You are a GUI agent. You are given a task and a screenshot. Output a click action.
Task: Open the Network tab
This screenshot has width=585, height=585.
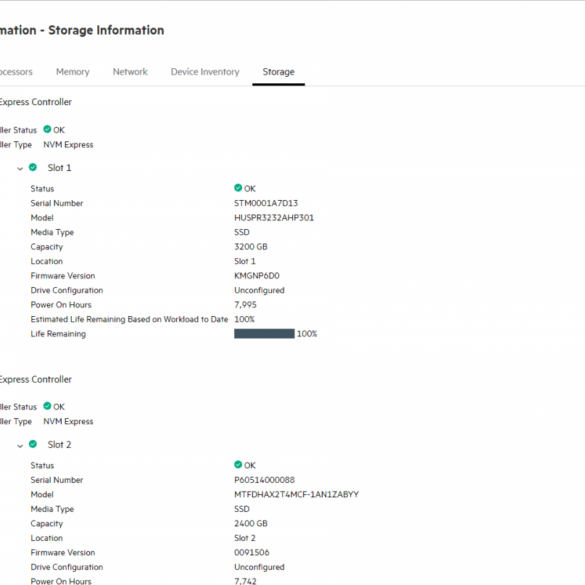[130, 72]
